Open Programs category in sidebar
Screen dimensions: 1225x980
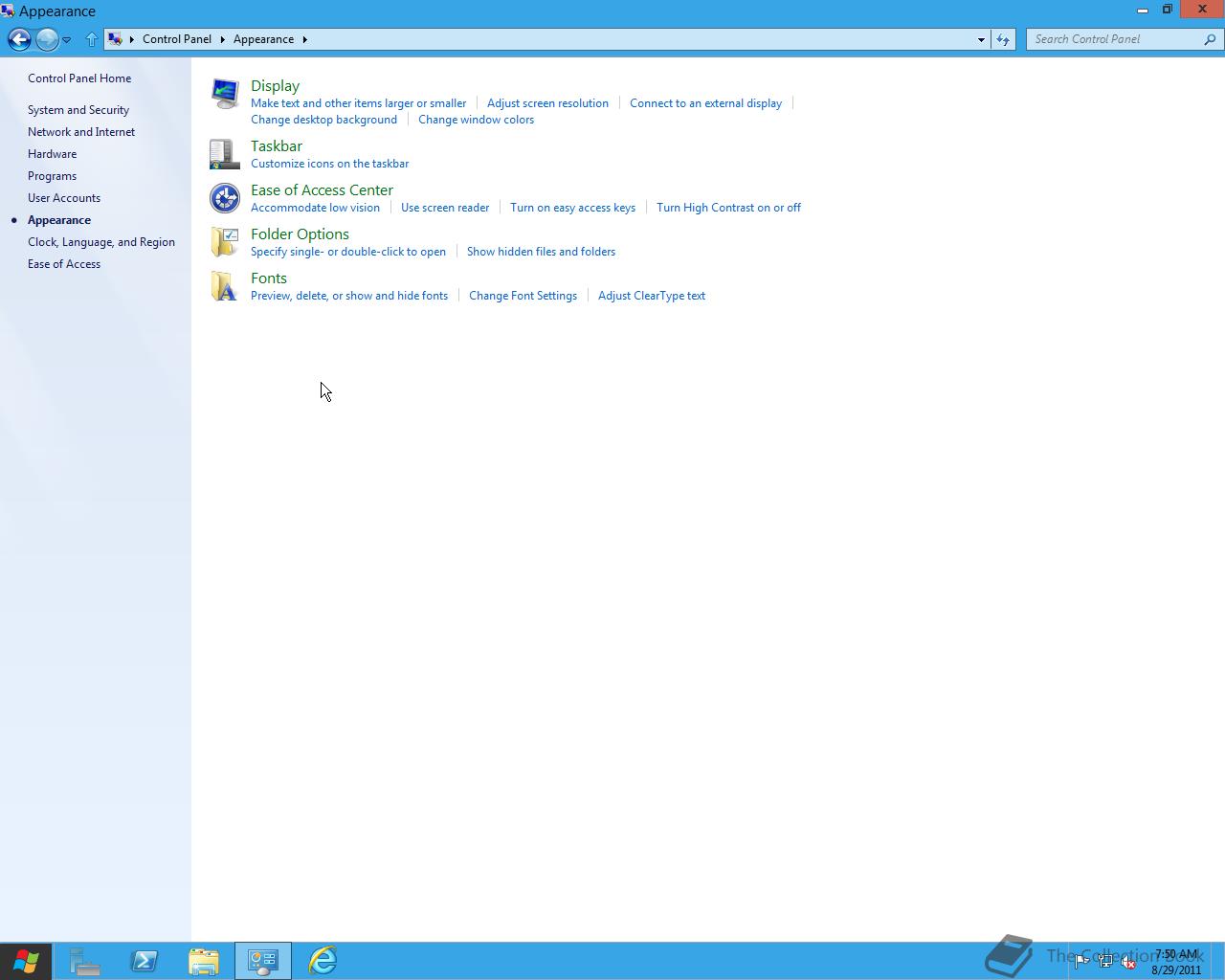coord(52,176)
